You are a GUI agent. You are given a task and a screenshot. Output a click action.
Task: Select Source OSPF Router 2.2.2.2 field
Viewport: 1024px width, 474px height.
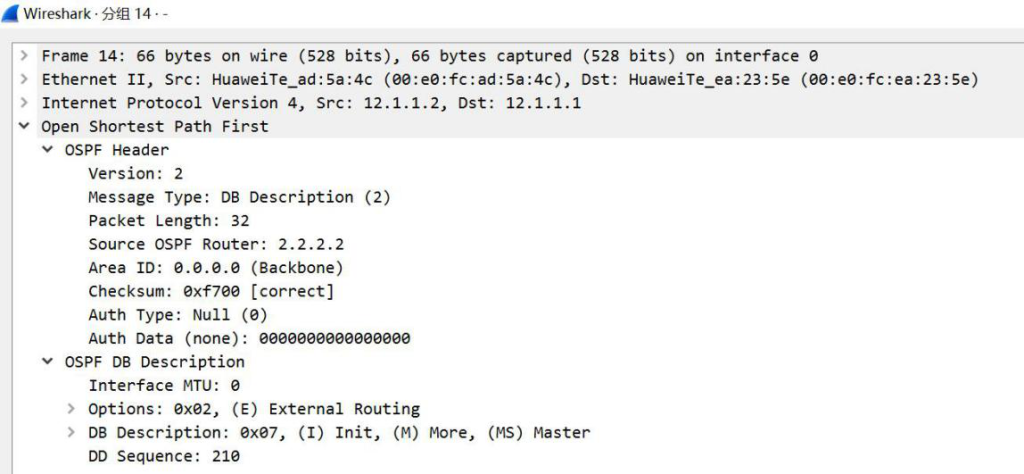(x=216, y=244)
